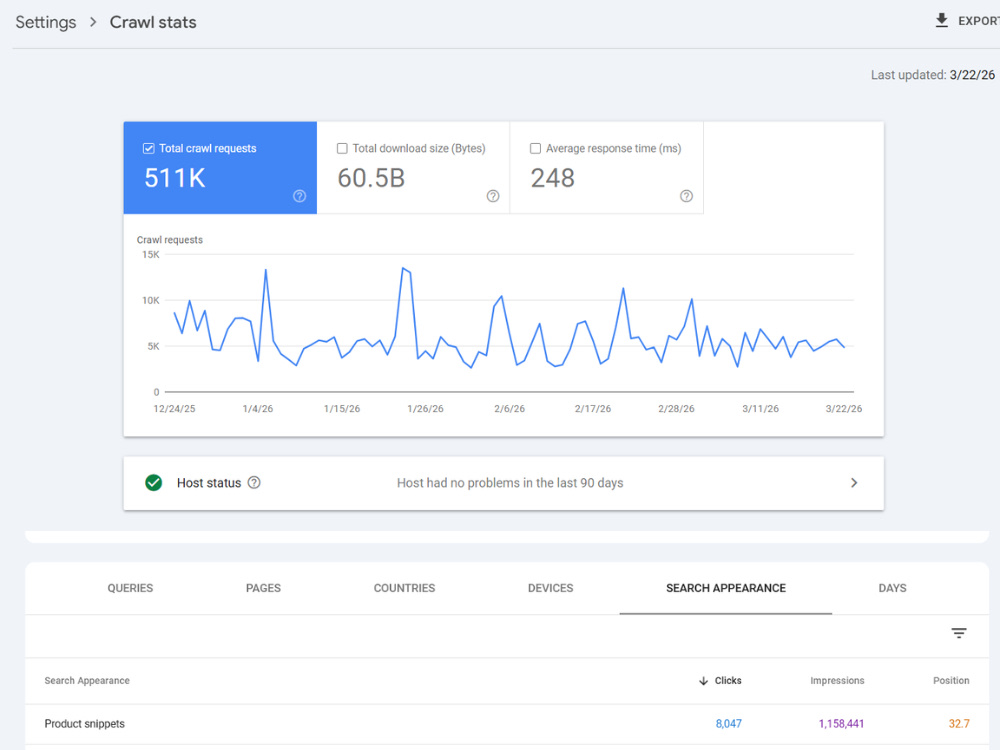Click the Clicks sort arrow icon

pyautogui.click(x=703, y=680)
